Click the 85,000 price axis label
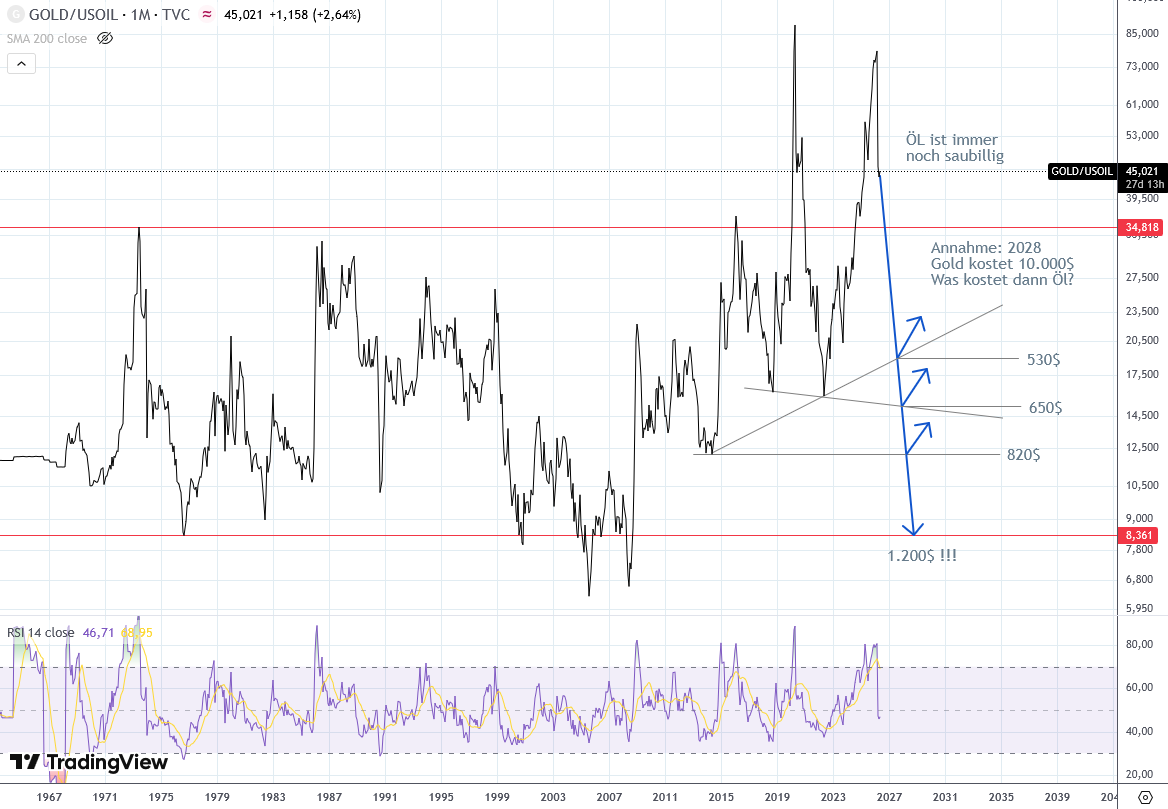This screenshot has height=809, width=1168. (1142, 33)
